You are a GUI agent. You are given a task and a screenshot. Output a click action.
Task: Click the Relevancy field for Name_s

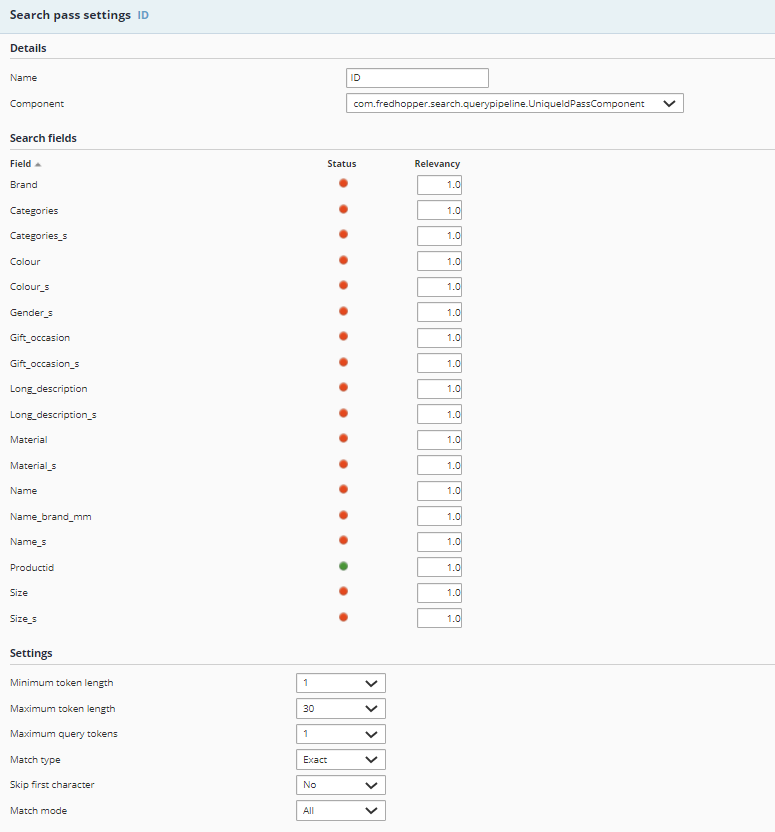[x=439, y=542]
